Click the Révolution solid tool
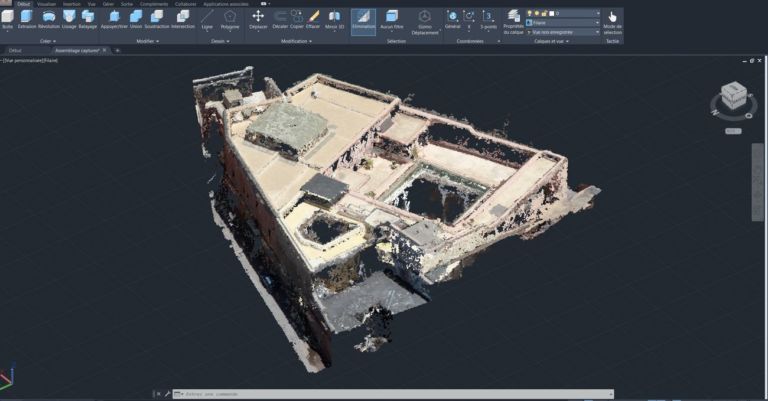 48,18
